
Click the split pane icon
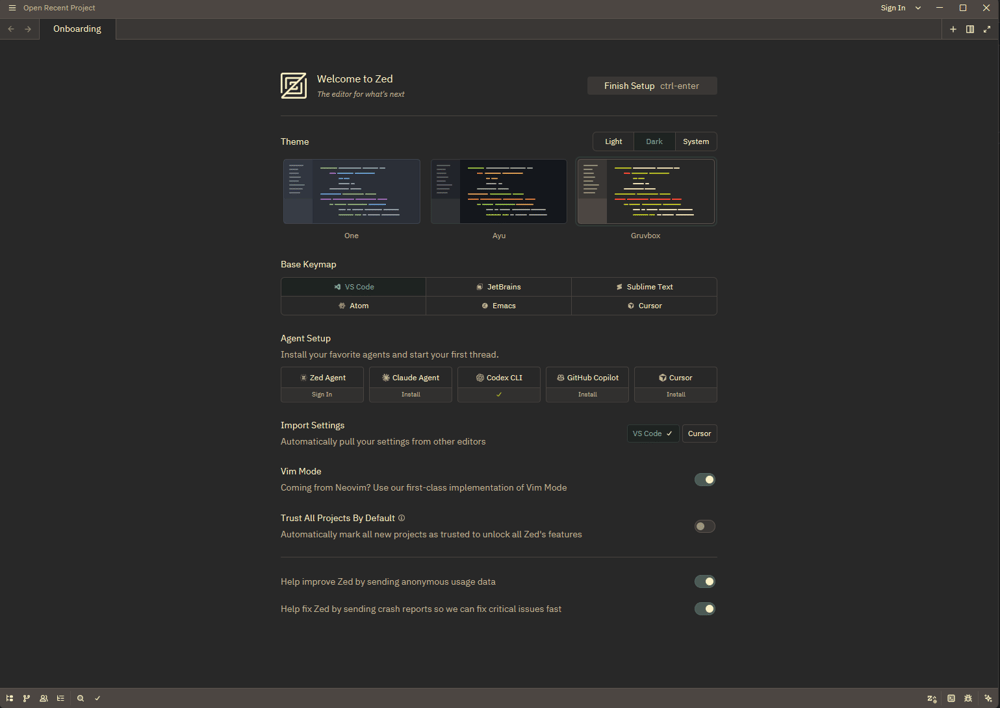[970, 29]
